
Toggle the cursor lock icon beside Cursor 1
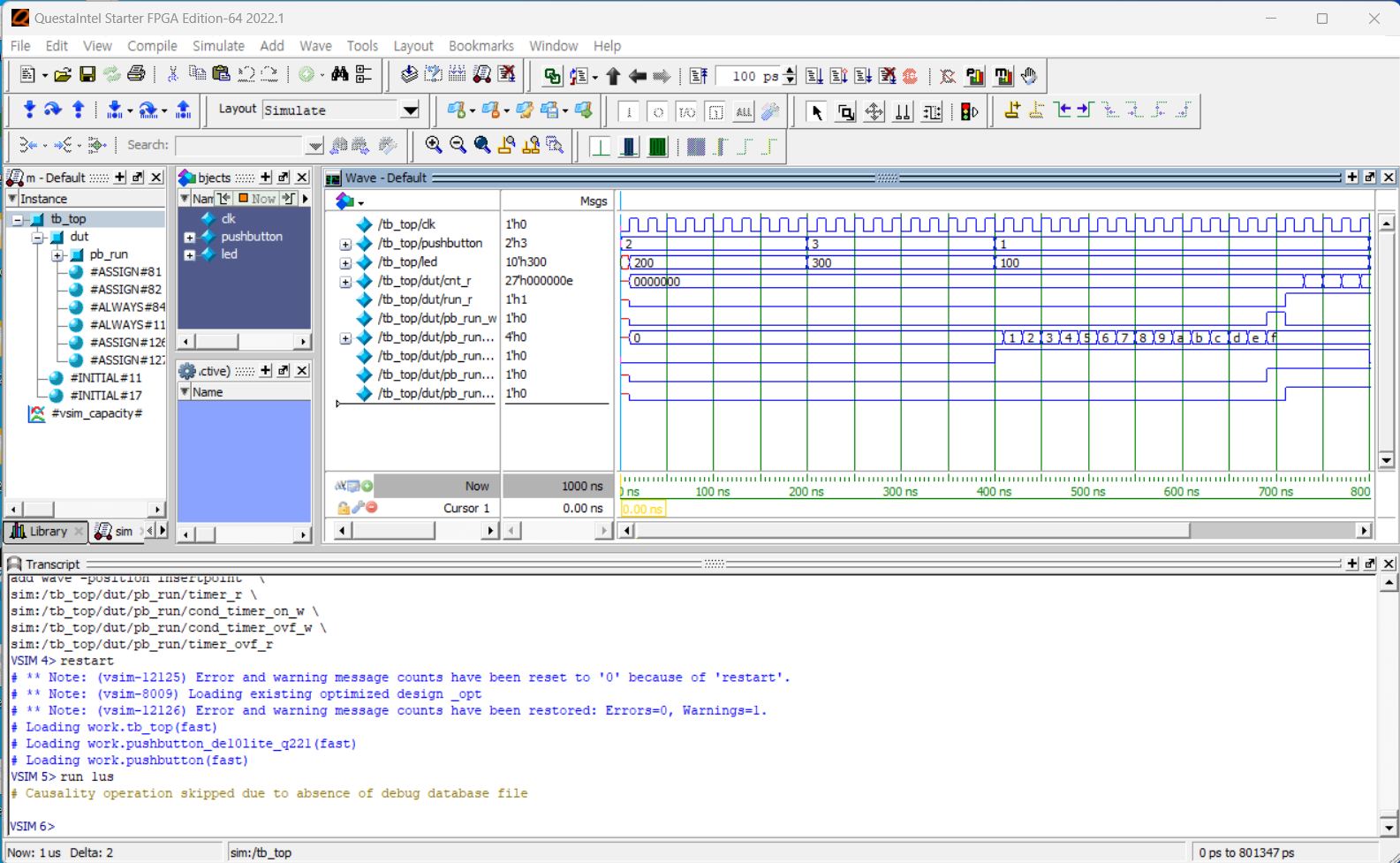click(343, 508)
